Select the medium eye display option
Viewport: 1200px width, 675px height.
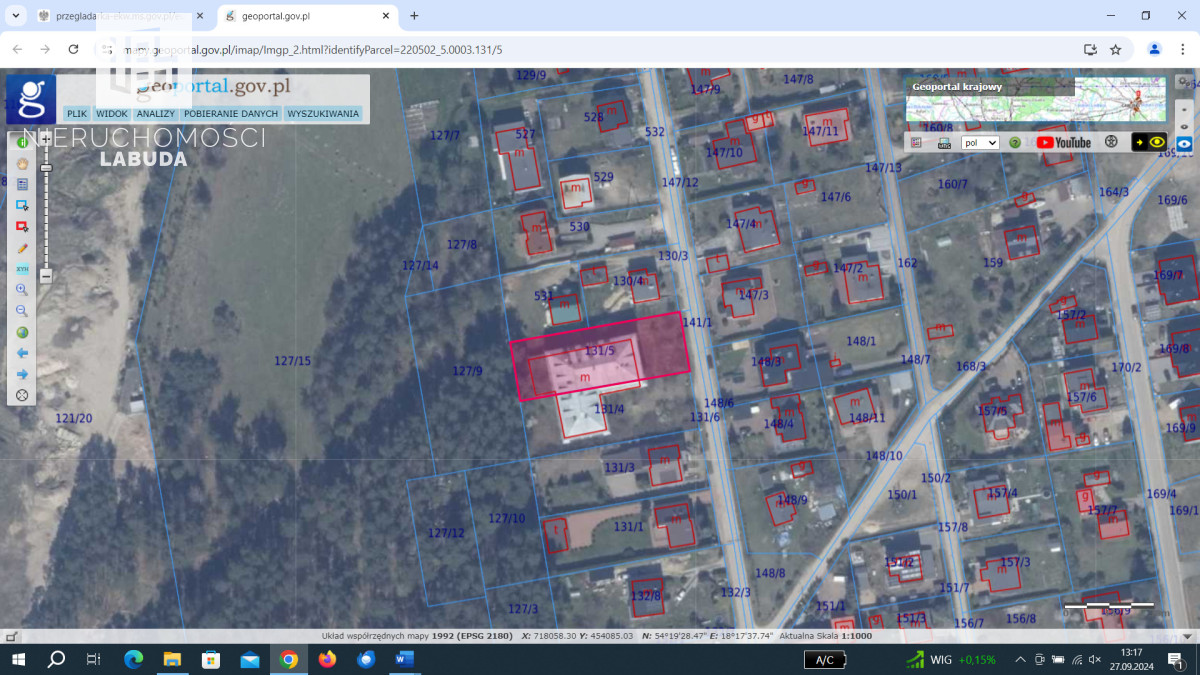click(x=1184, y=126)
